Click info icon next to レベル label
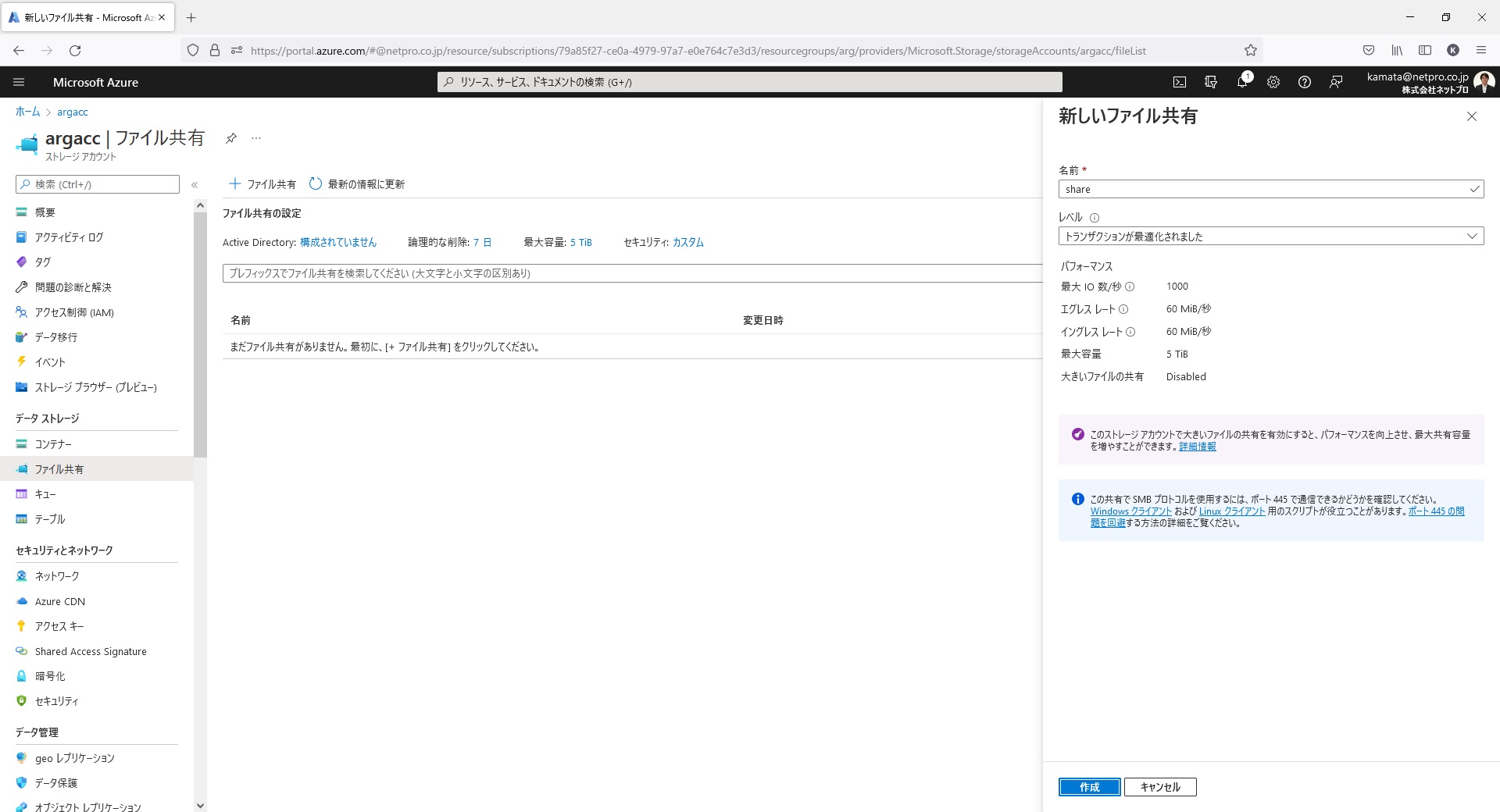 pos(1095,218)
